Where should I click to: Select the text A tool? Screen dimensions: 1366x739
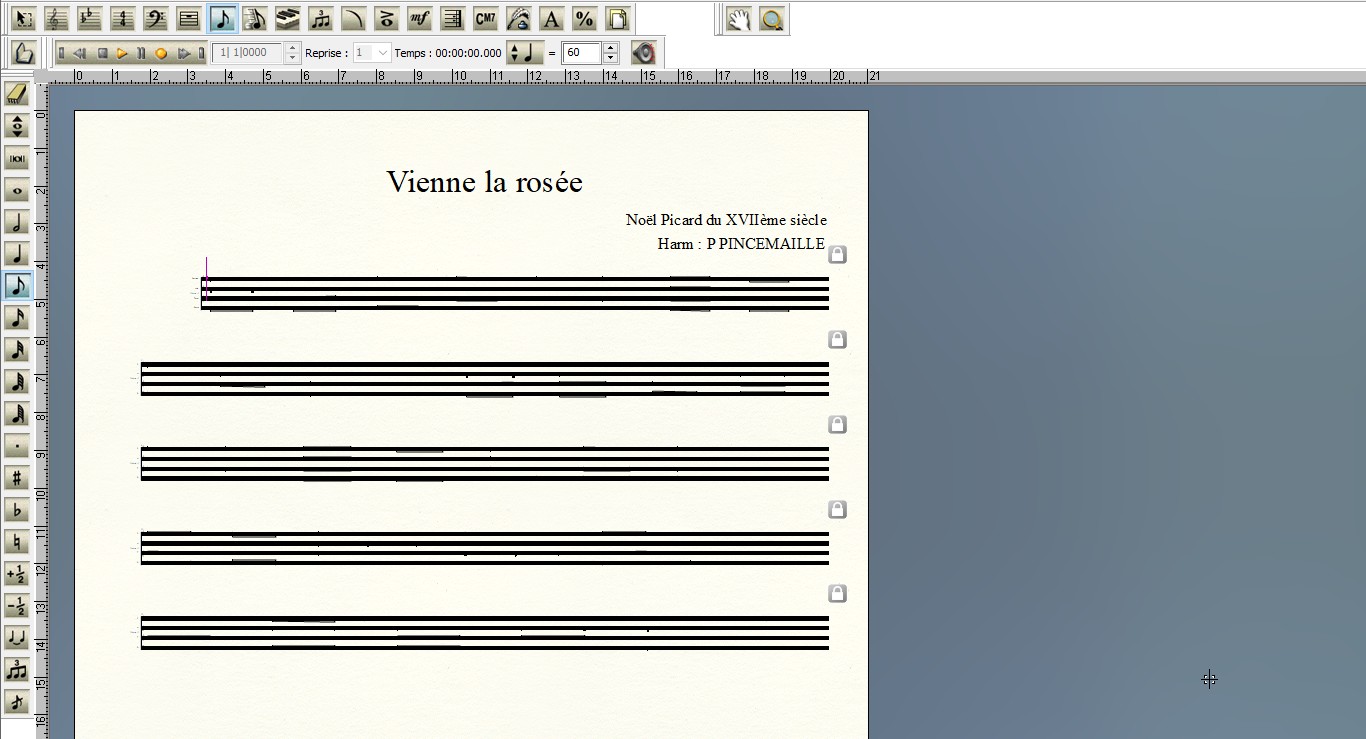click(551, 18)
